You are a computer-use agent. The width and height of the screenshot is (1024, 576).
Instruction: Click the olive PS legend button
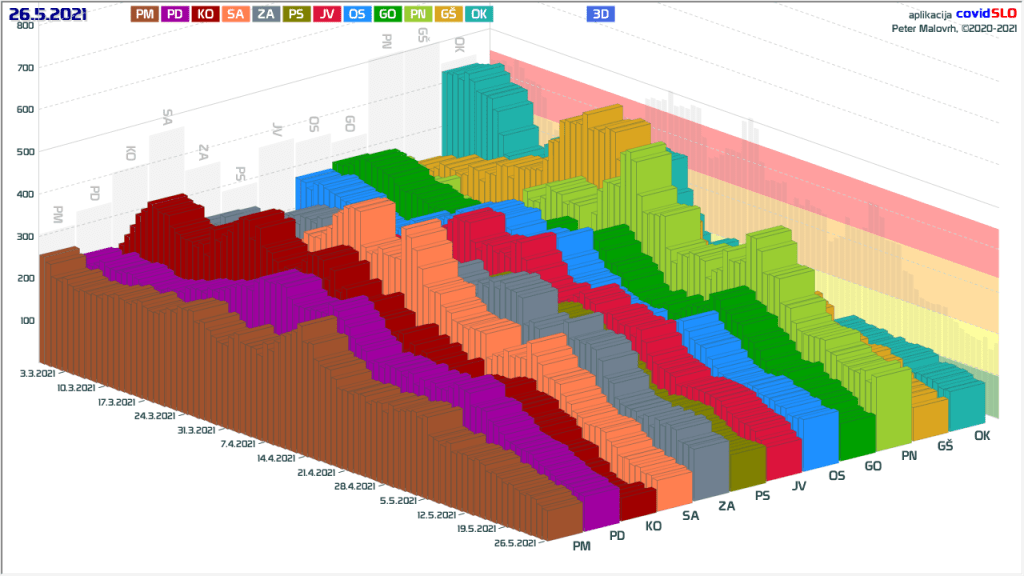pos(297,14)
